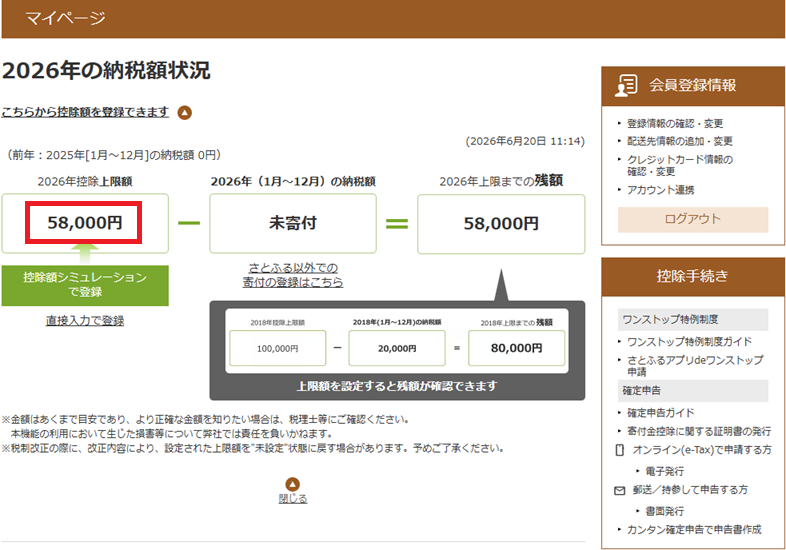Open ワンストップ特例制度ガイド link
The width and height of the screenshot is (786, 550).
pos(689,342)
